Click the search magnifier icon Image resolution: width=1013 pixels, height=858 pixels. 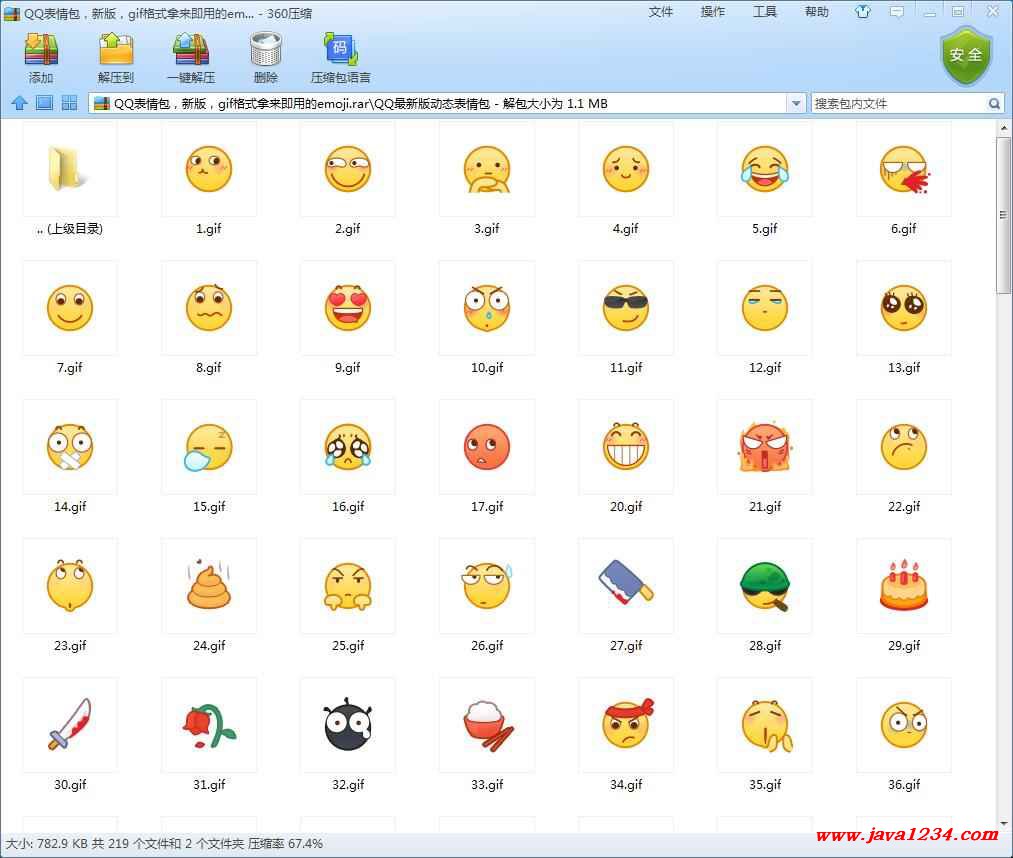[994, 103]
